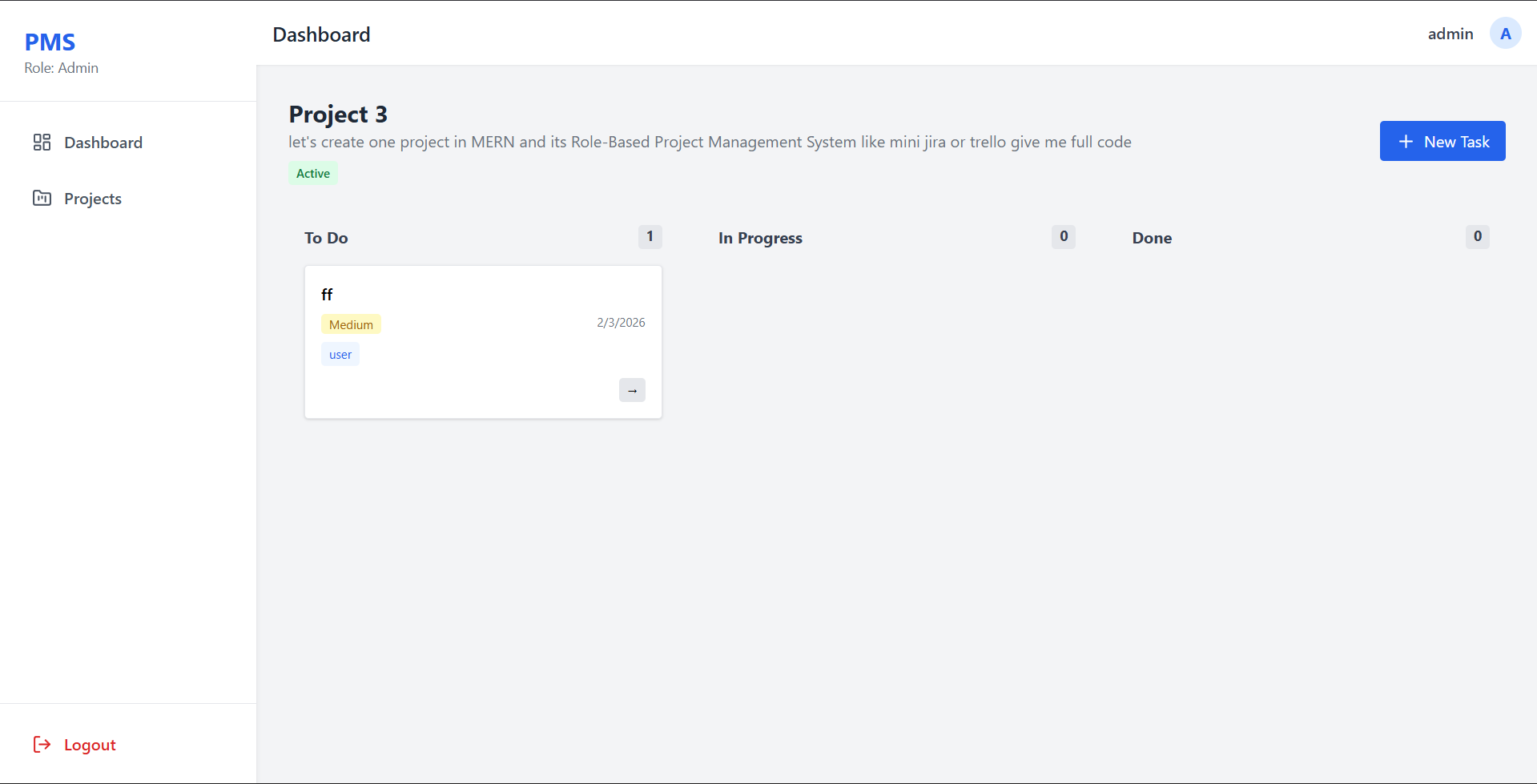Click the PMS logo text
1537x784 pixels.
pos(50,42)
